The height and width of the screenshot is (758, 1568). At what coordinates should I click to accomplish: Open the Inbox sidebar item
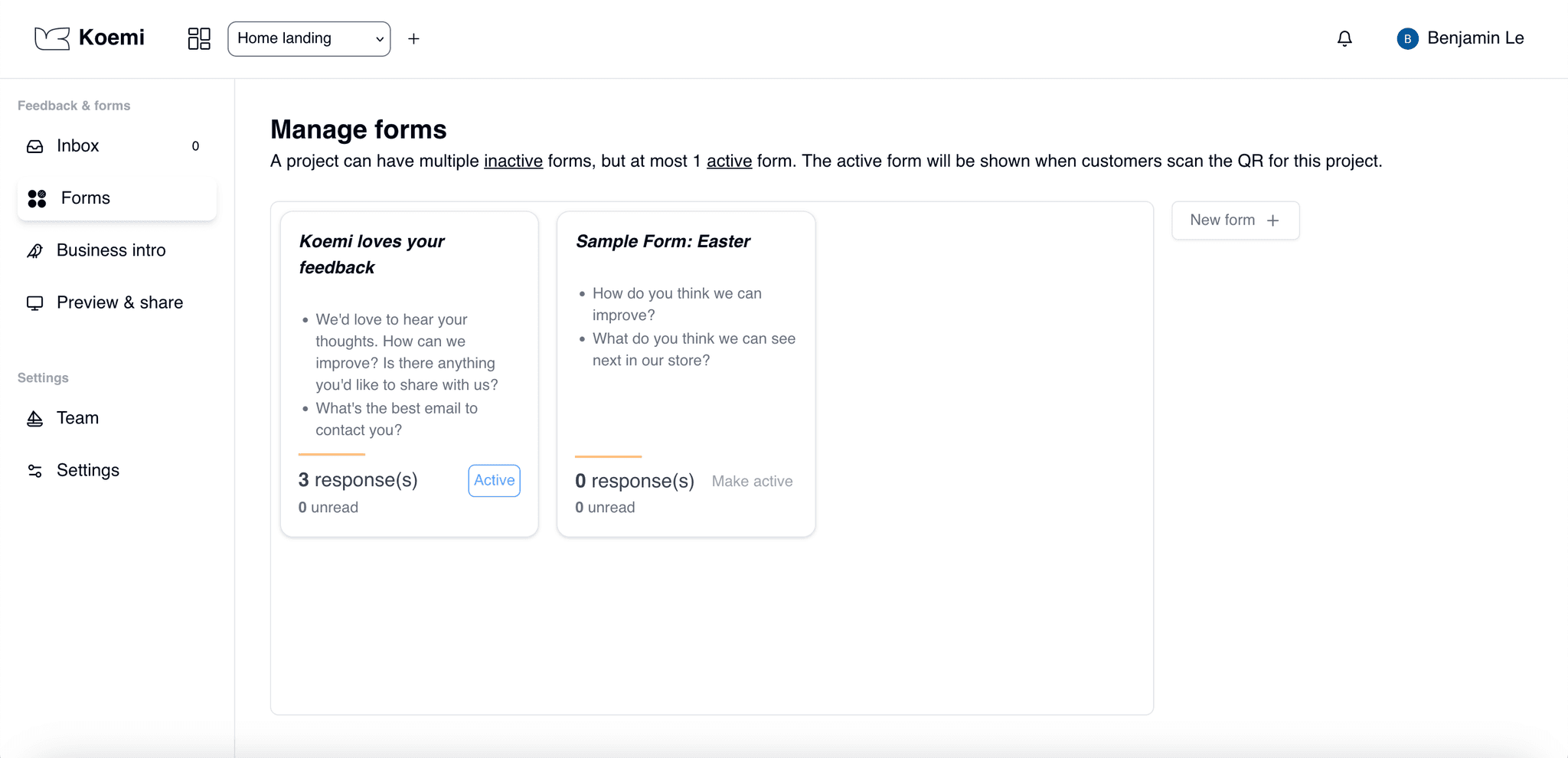[x=78, y=146]
